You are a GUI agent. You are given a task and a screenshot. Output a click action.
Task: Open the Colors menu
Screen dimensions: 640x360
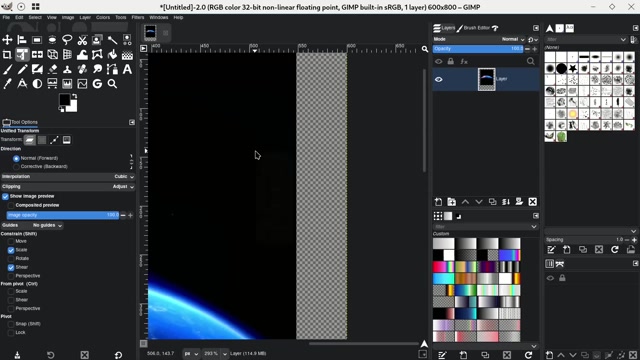click(103, 18)
